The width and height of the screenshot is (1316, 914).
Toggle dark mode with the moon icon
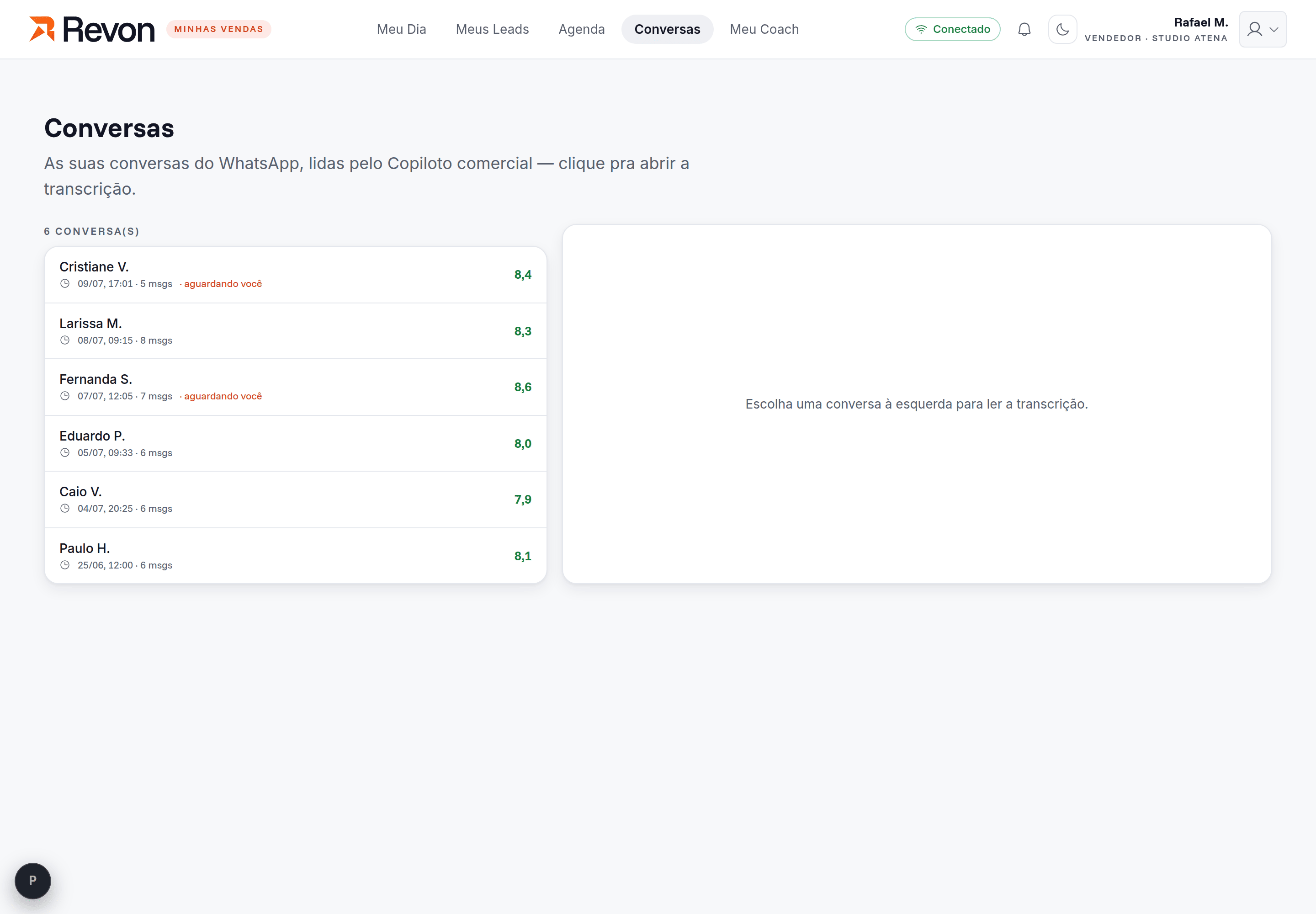1062,29
